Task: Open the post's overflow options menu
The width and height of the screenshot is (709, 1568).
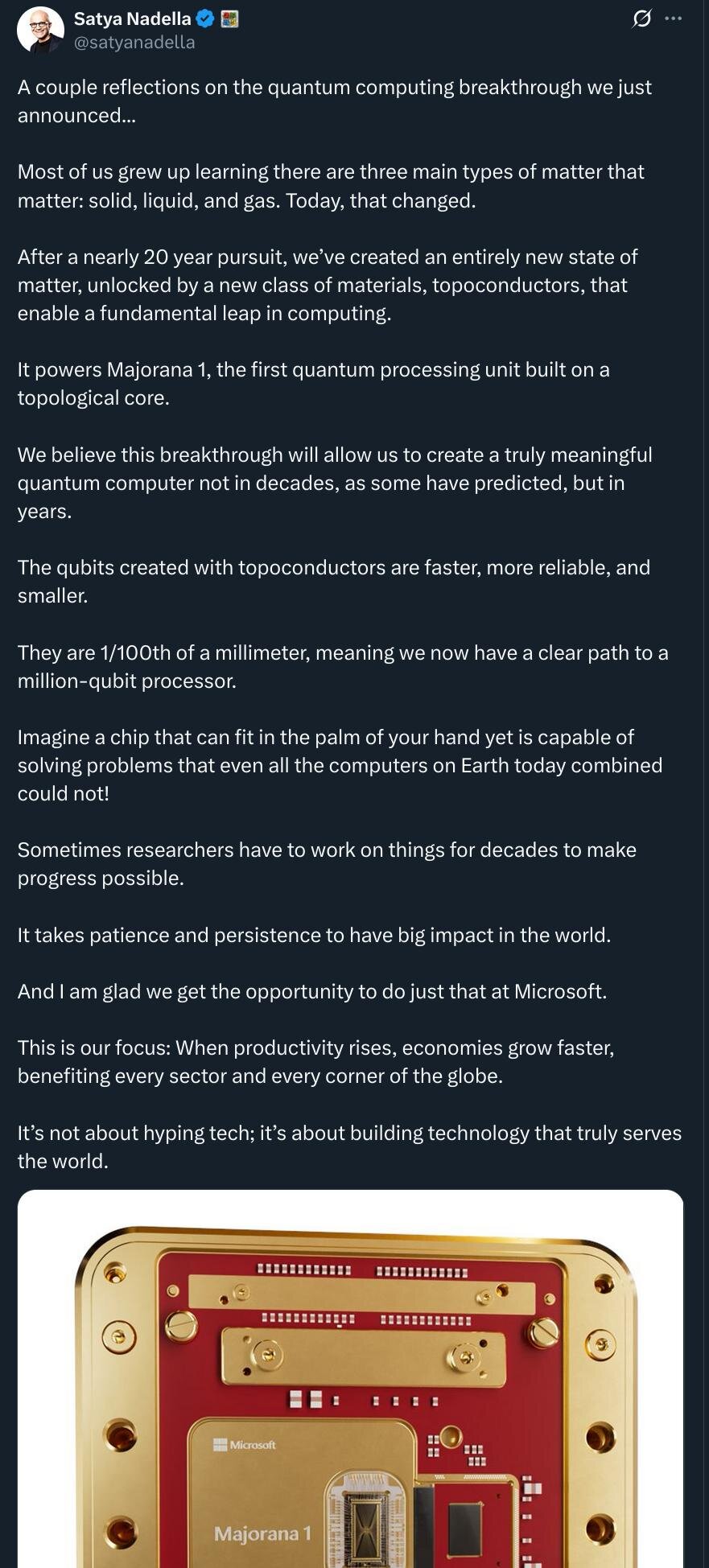Action: click(674, 19)
